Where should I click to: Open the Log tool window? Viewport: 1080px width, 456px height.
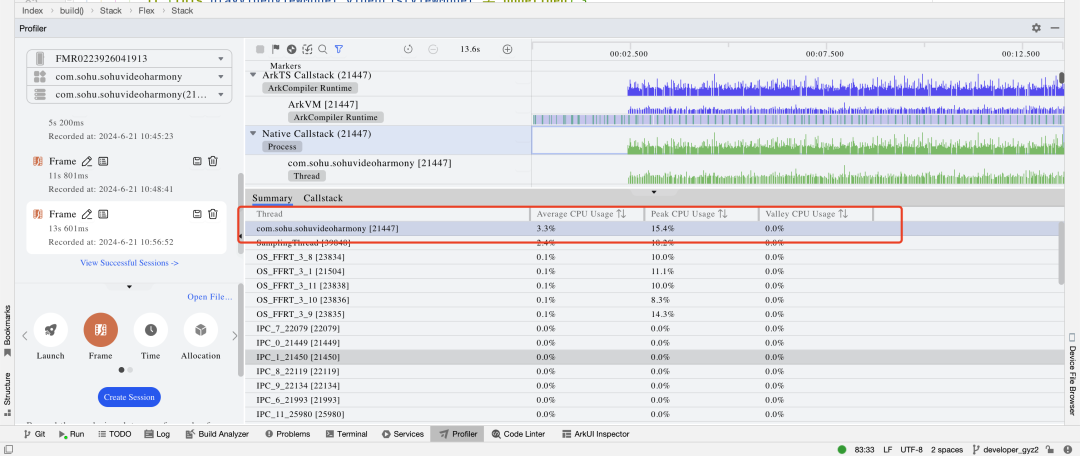point(157,434)
